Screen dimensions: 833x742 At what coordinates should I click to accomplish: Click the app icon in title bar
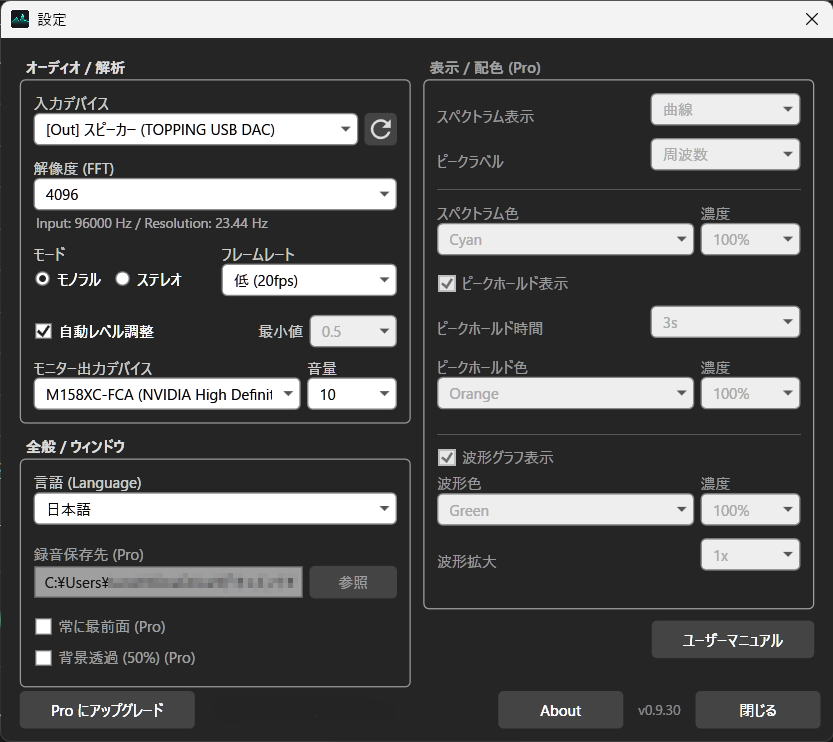pyautogui.click(x=20, y=20)
